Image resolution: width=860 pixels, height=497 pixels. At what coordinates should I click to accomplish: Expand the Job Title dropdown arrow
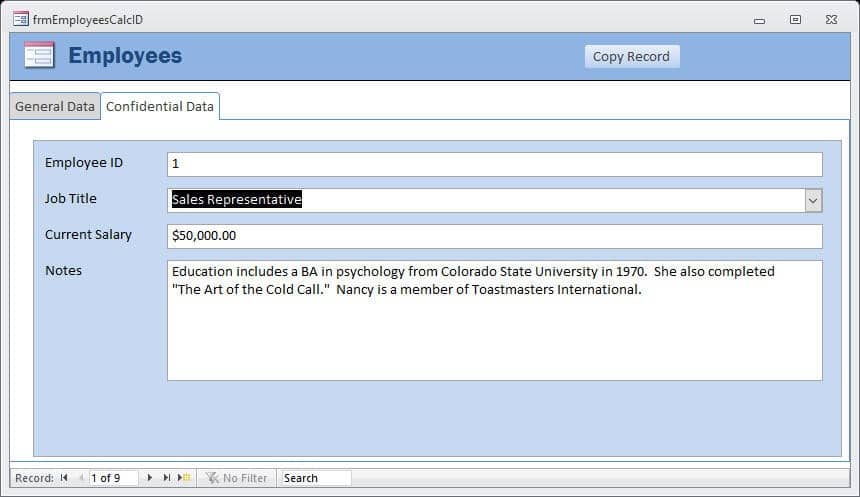pyautogui.click(x=813, y=201)
